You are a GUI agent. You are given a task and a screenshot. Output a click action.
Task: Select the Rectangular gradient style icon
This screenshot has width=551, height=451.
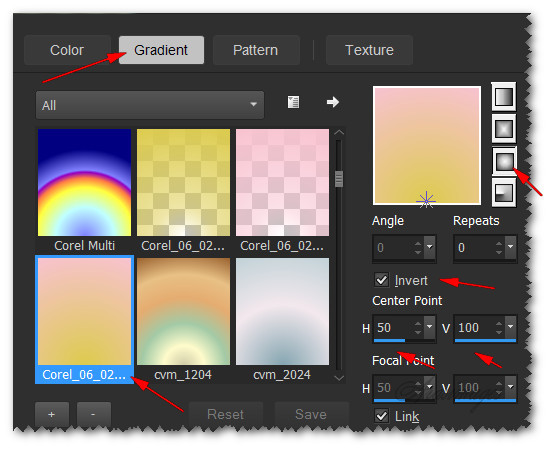[x=504, y=128]
